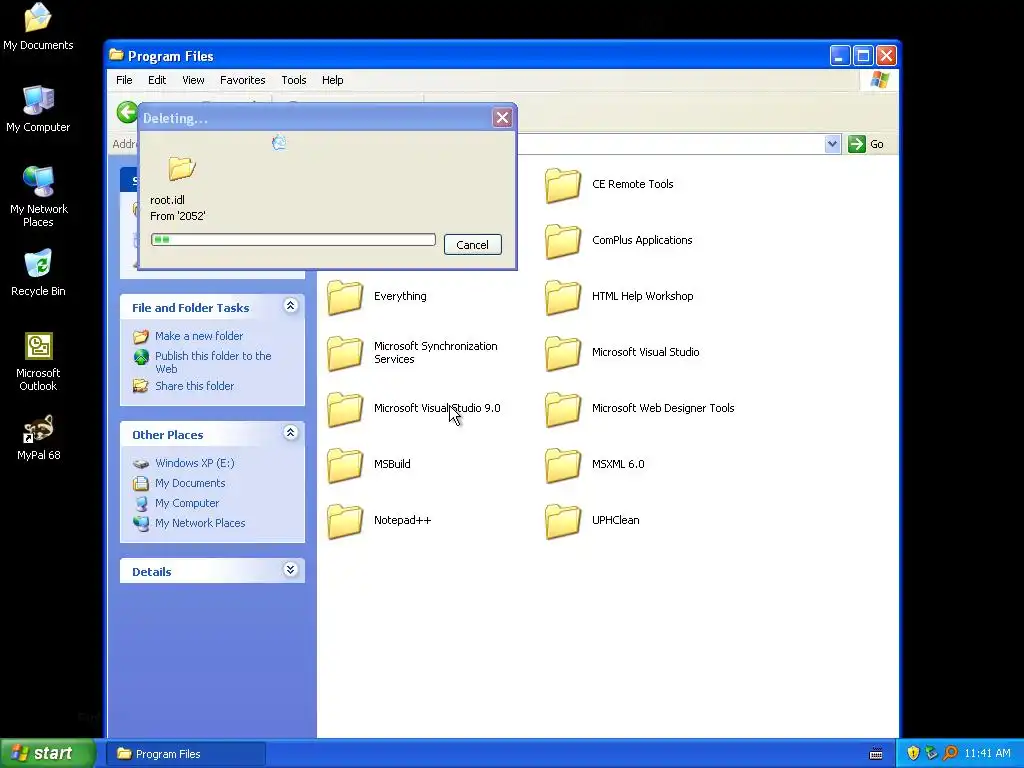Screen dimensions: 1024x768
Task: Select the Everything folder icon
Action: point(345,297)
